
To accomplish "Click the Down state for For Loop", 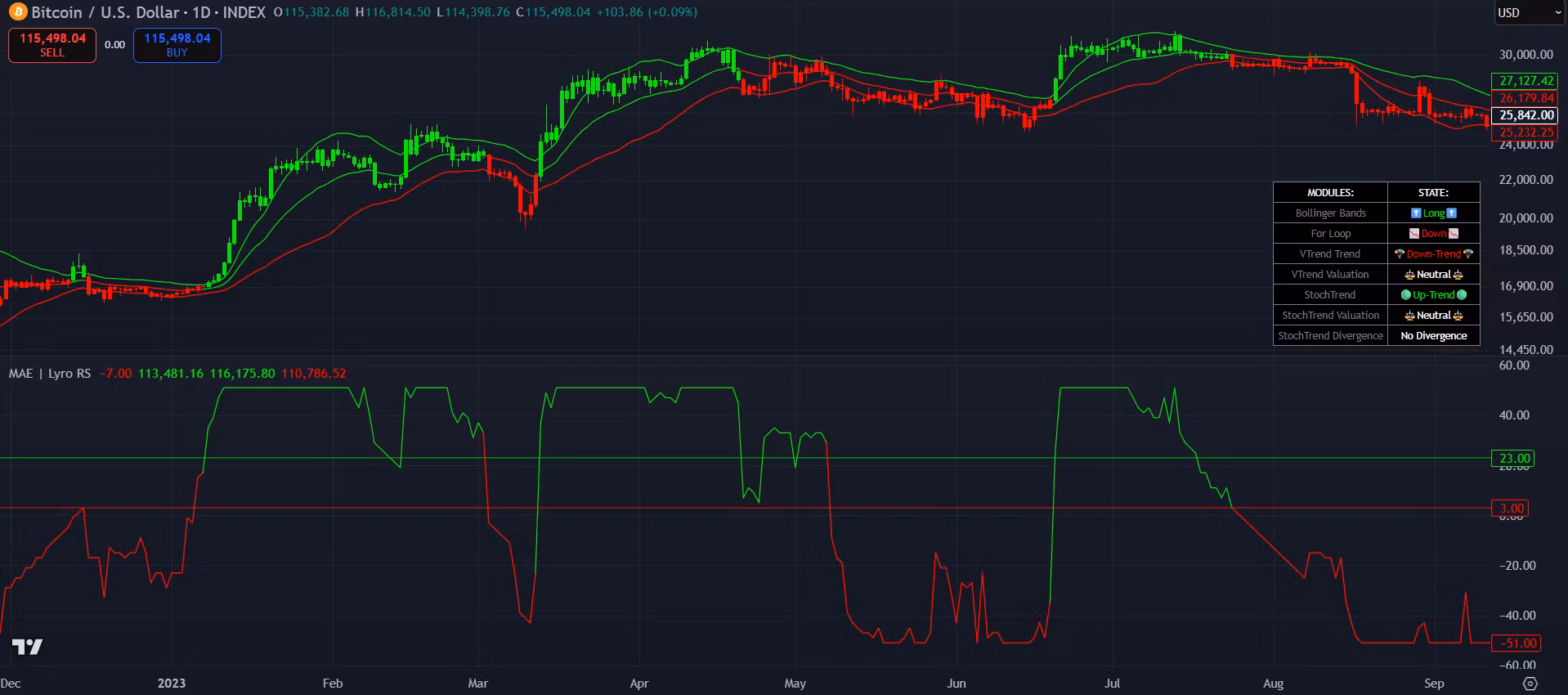I will click(1433, 234).
